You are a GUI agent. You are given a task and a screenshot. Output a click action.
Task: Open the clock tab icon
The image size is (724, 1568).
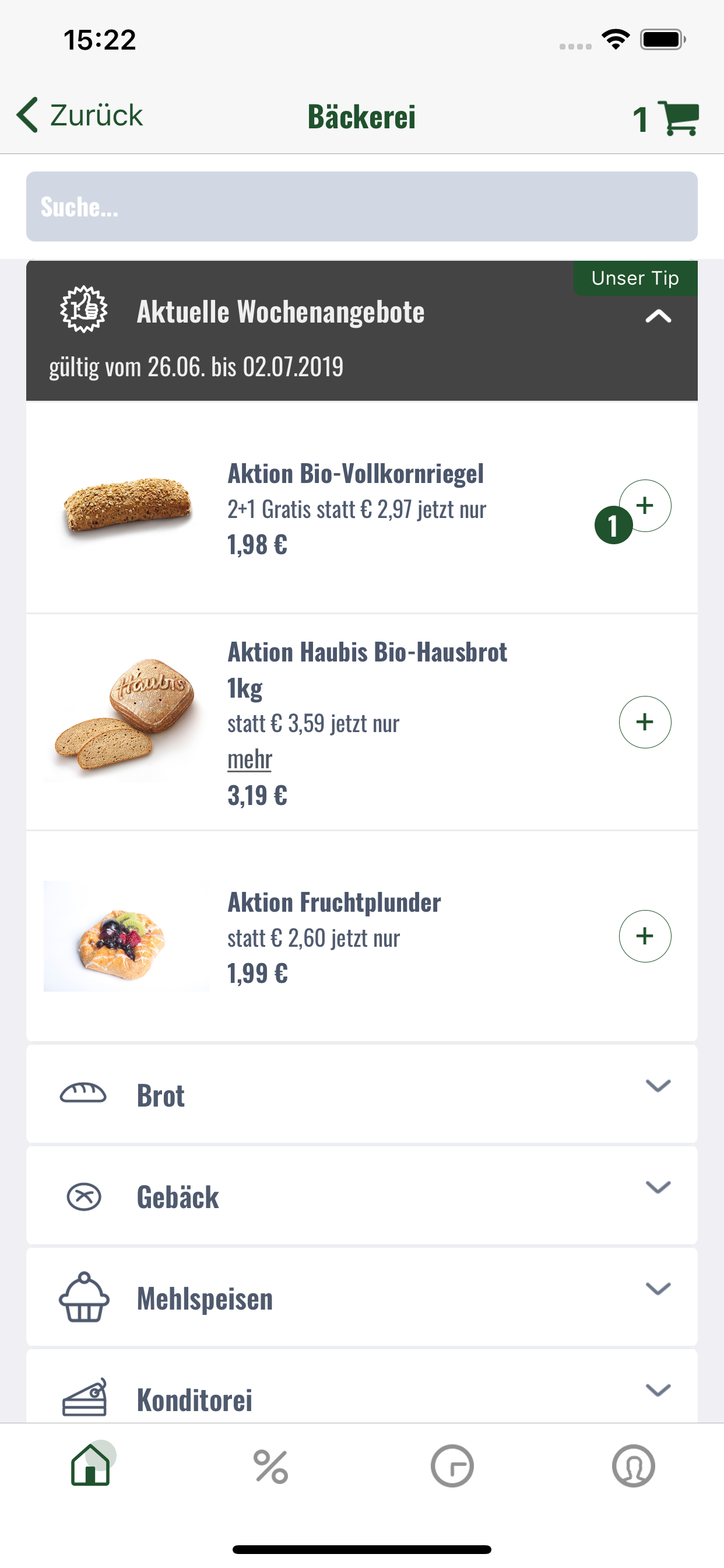(x=452, y=1466)
